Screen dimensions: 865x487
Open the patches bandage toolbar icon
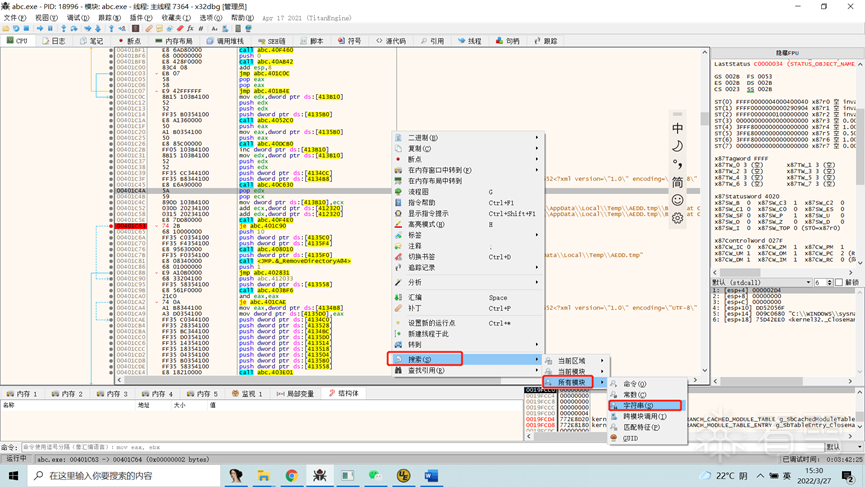(x=149, y=28)
